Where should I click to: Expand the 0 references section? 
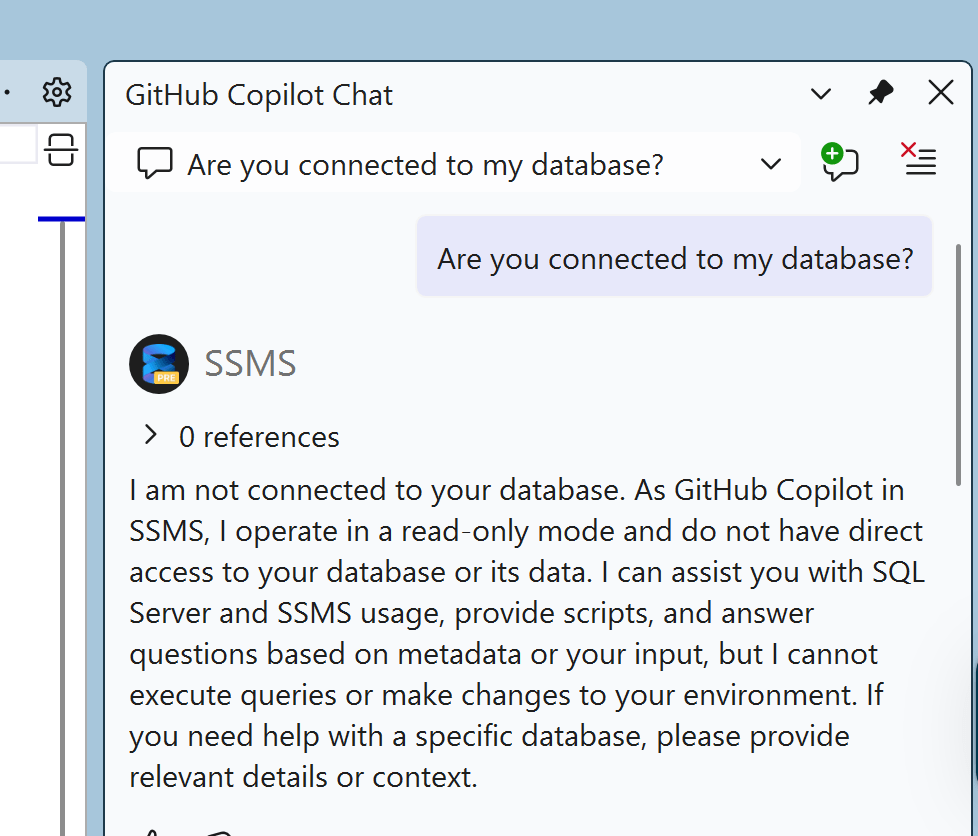click(x=151, y=435)
